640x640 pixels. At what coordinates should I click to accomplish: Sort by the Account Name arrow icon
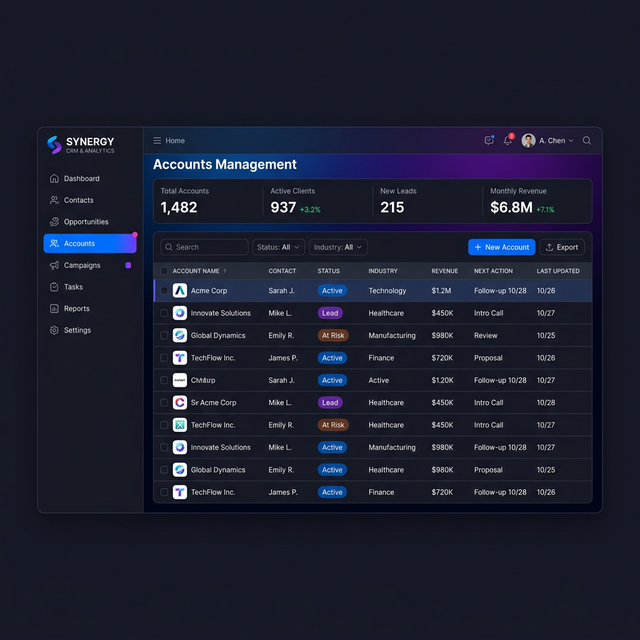pyautogui.click(x=224, y=271)
